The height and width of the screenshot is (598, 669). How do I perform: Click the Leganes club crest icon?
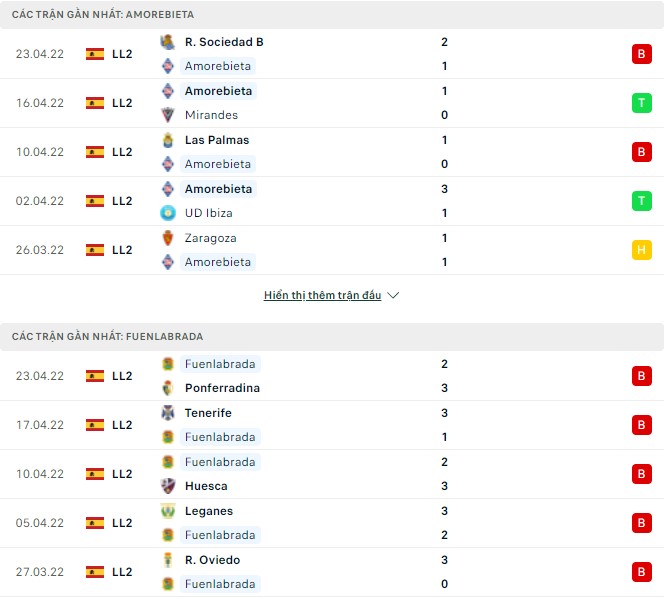(x=168, y=511)
